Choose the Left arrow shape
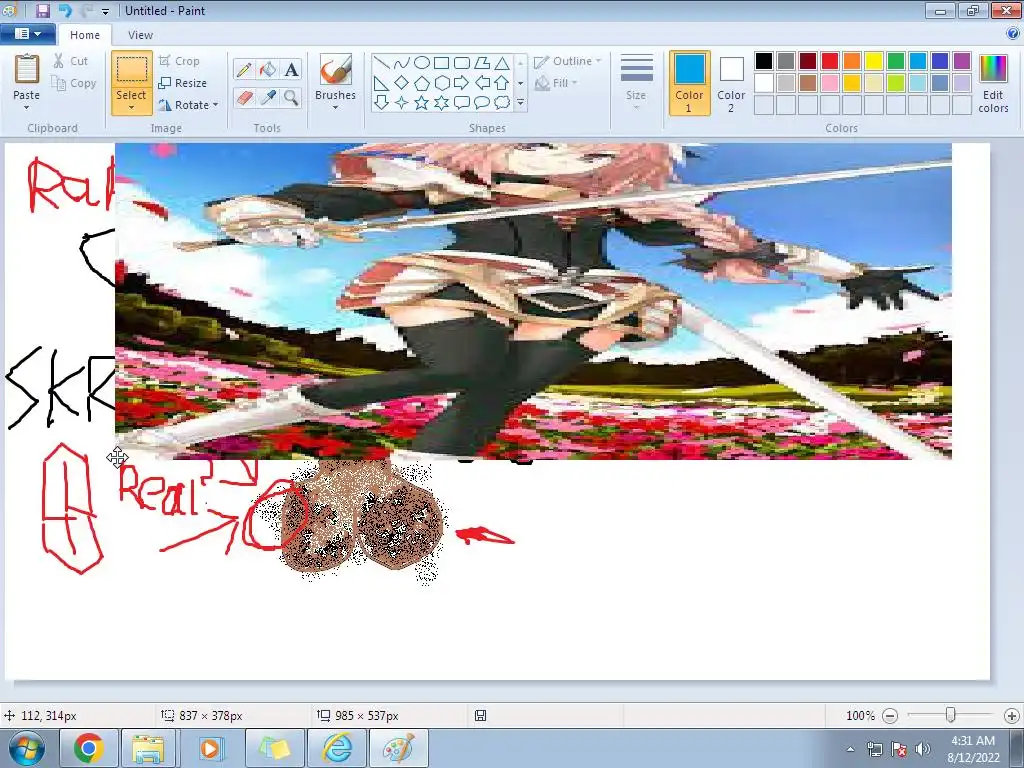 [482, 83]
